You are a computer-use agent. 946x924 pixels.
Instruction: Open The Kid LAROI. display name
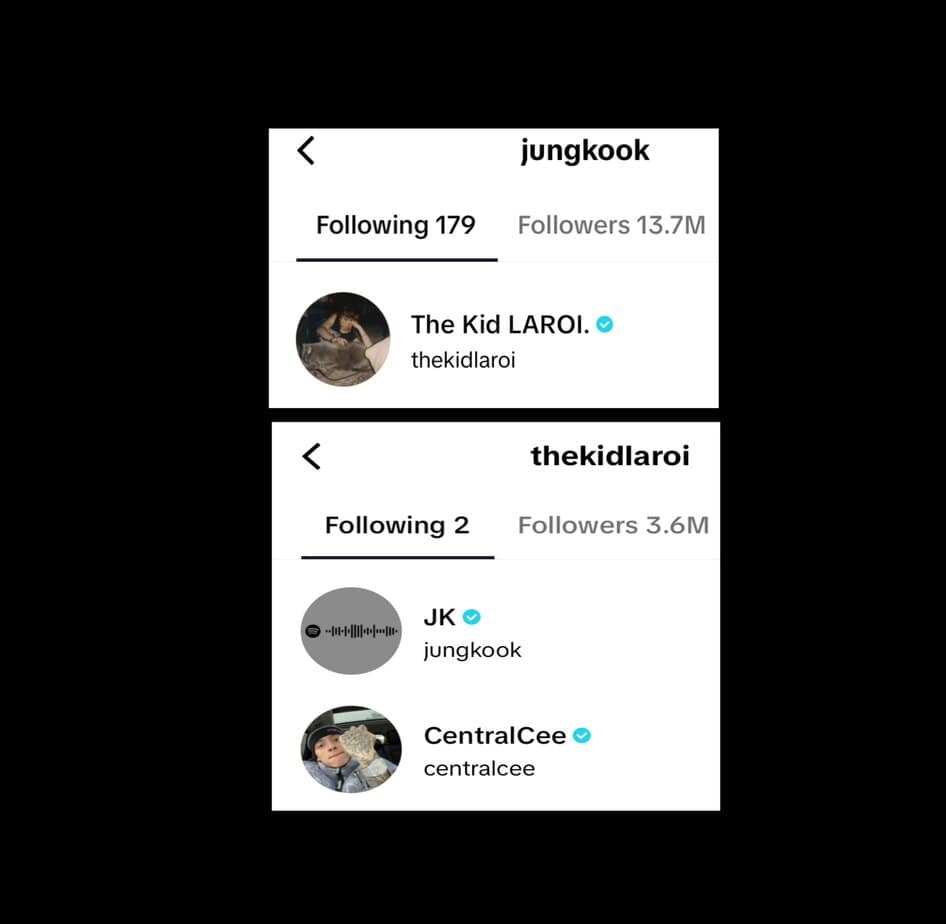point(500,324)
